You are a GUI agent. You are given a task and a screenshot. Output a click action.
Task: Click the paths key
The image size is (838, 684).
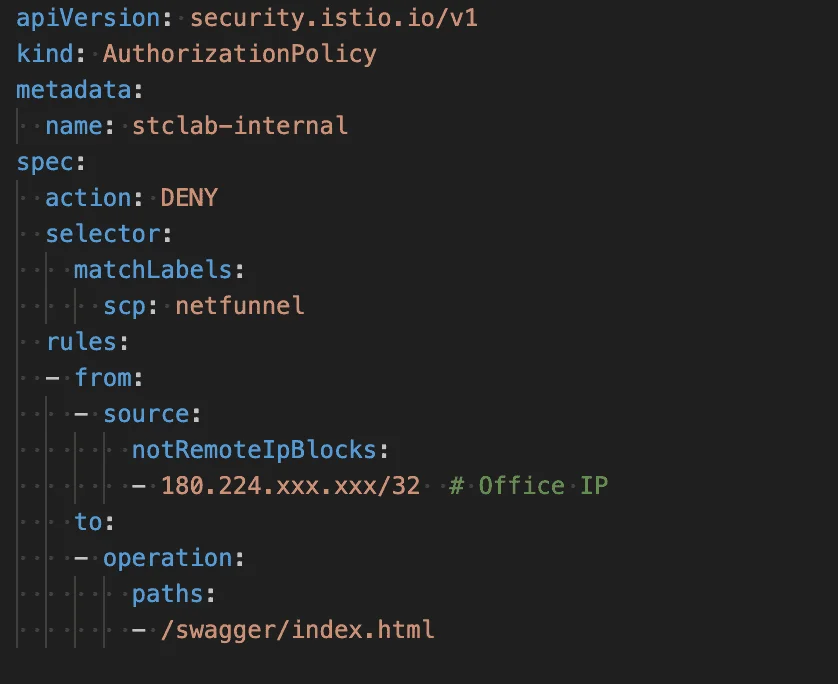[x=167, y=594]
